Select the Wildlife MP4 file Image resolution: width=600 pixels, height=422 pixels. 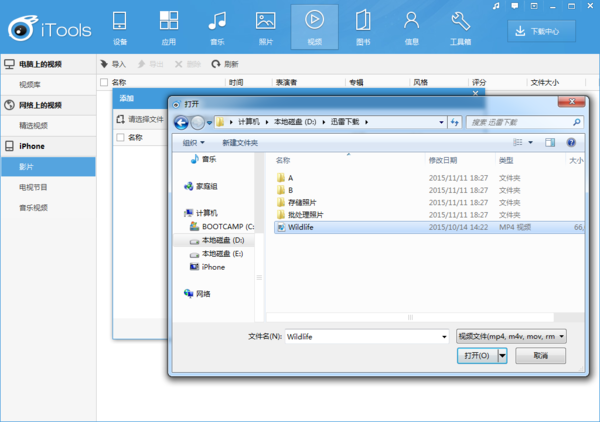(x=300, y=227)
